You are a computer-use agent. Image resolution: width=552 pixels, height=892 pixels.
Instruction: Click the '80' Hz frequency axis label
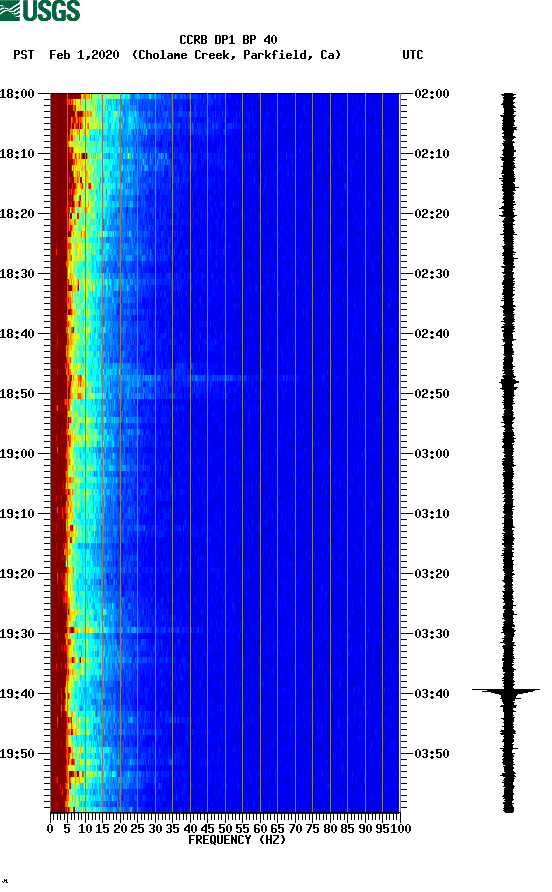tap(330, 829)
